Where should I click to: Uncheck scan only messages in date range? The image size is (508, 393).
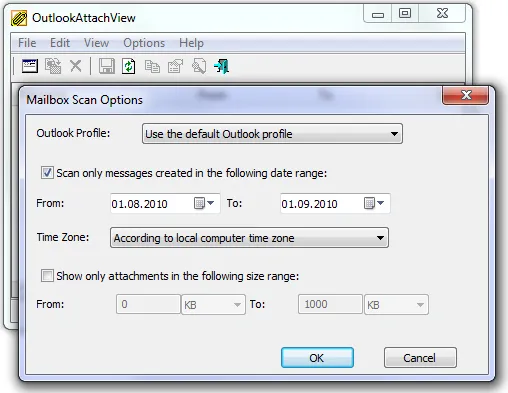point(47,173)
